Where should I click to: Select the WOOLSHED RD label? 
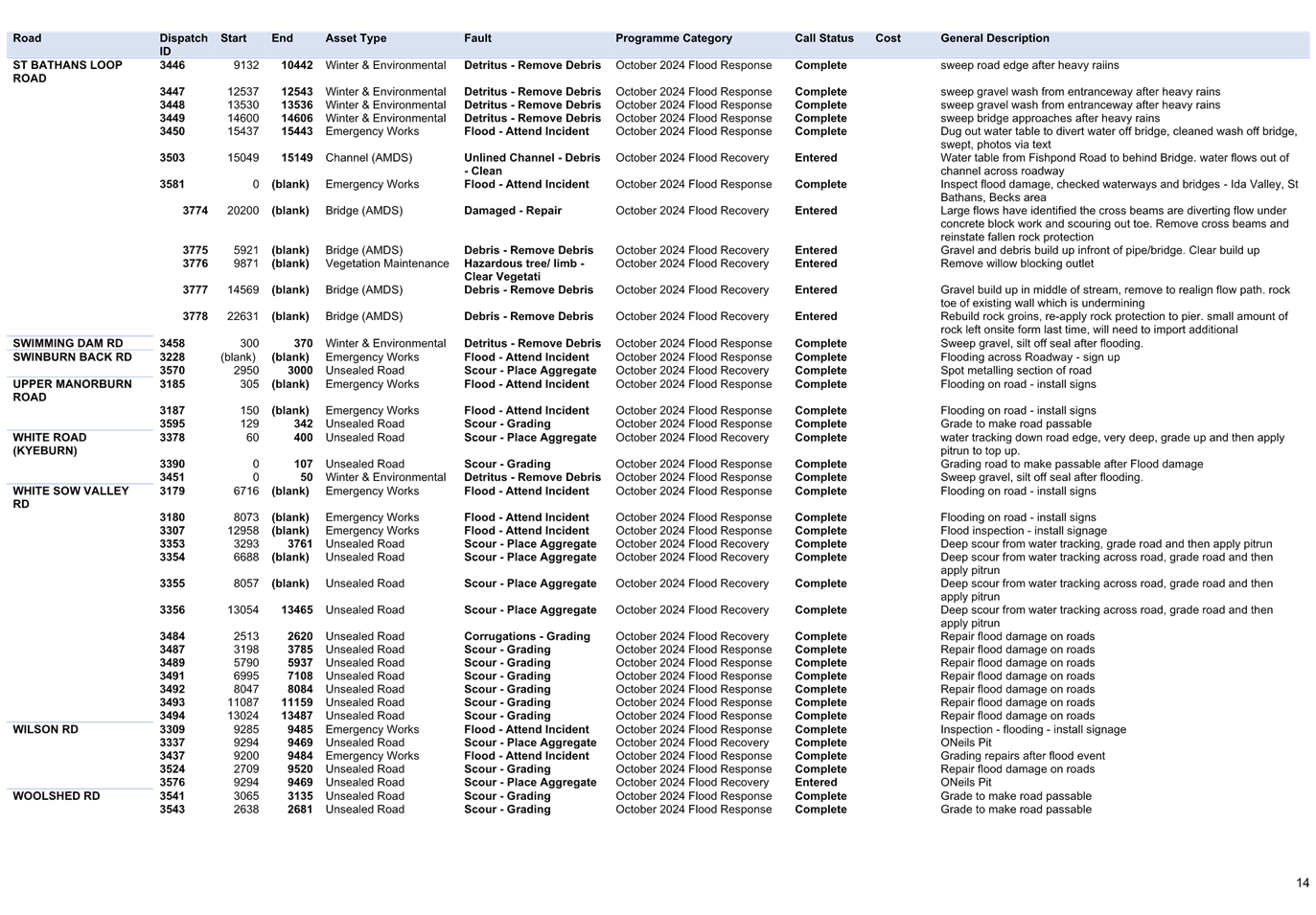point(56,795)
